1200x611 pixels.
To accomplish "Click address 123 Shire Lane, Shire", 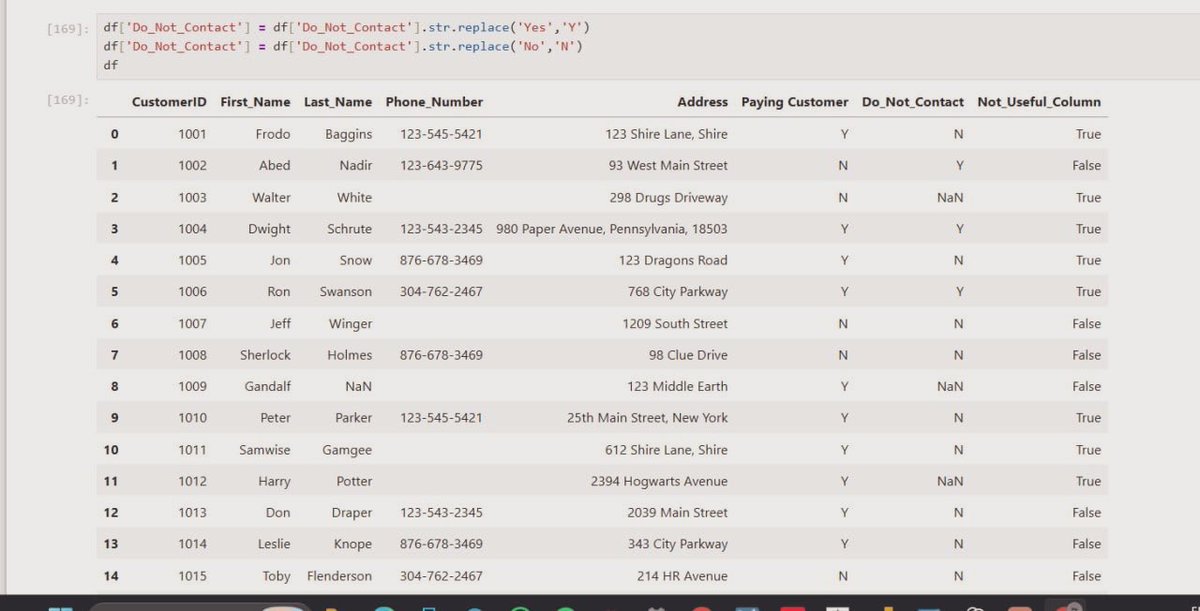I will [x=666, y=134].
